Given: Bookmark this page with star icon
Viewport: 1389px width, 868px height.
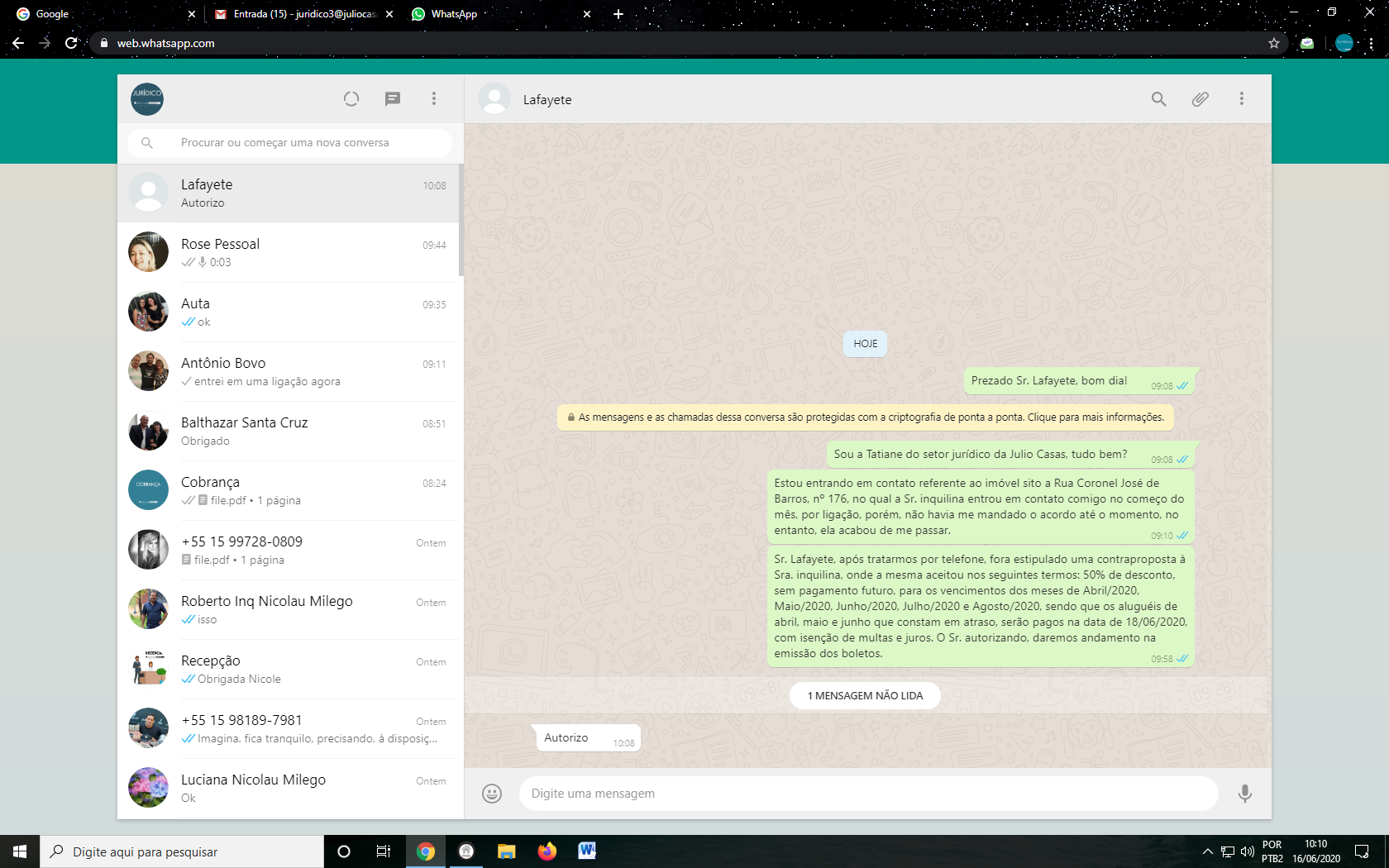Looking at the screenshot, I should point(1274,43).
